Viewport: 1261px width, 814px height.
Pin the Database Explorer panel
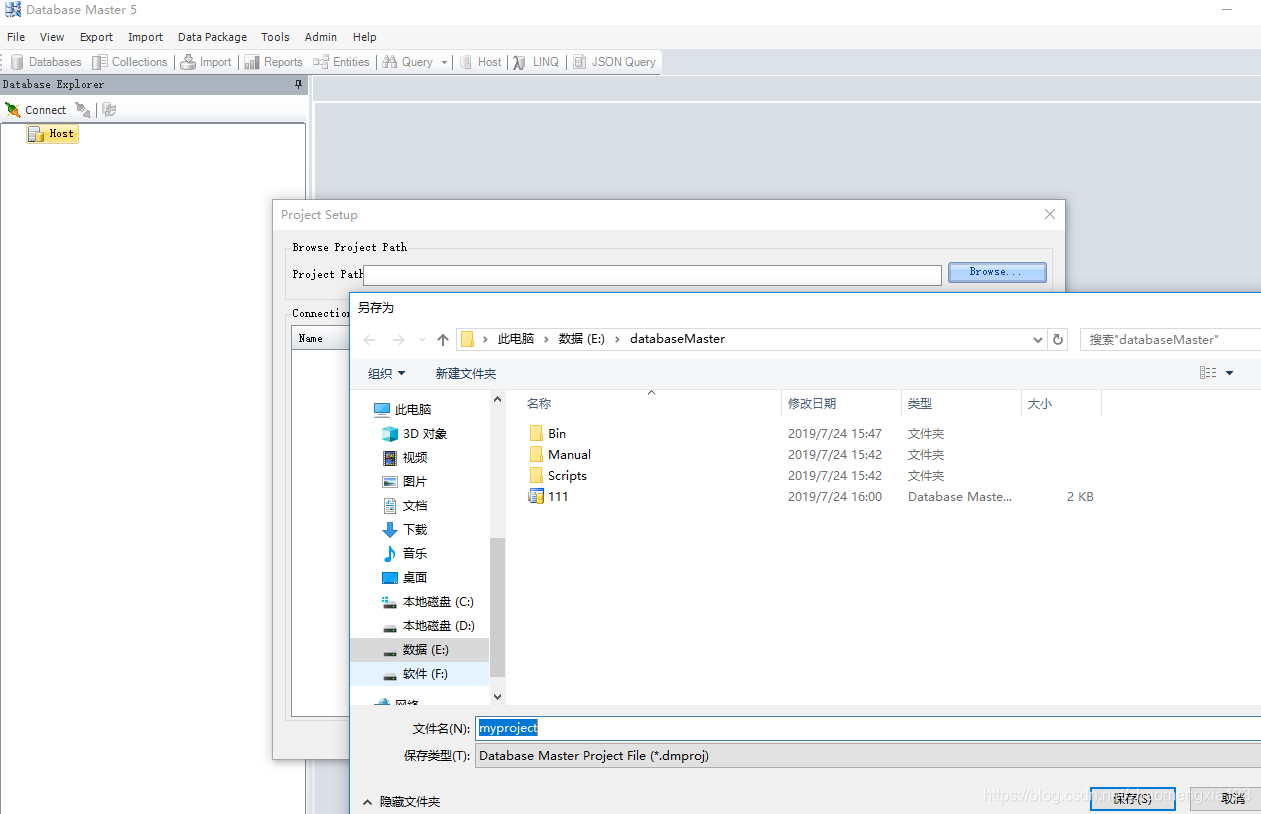[x=298, y=85]
